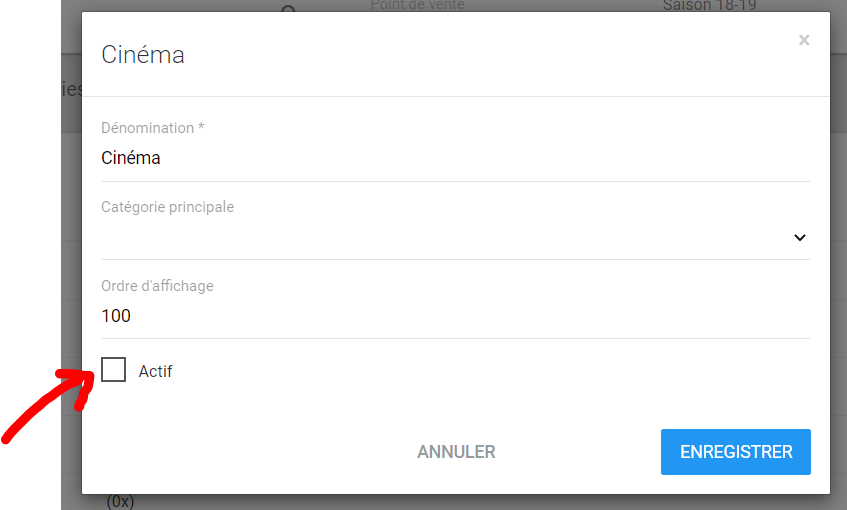Click the partially hidden tab text at left edge
Screen dimensions: 847x510
(x=71, y=89)
